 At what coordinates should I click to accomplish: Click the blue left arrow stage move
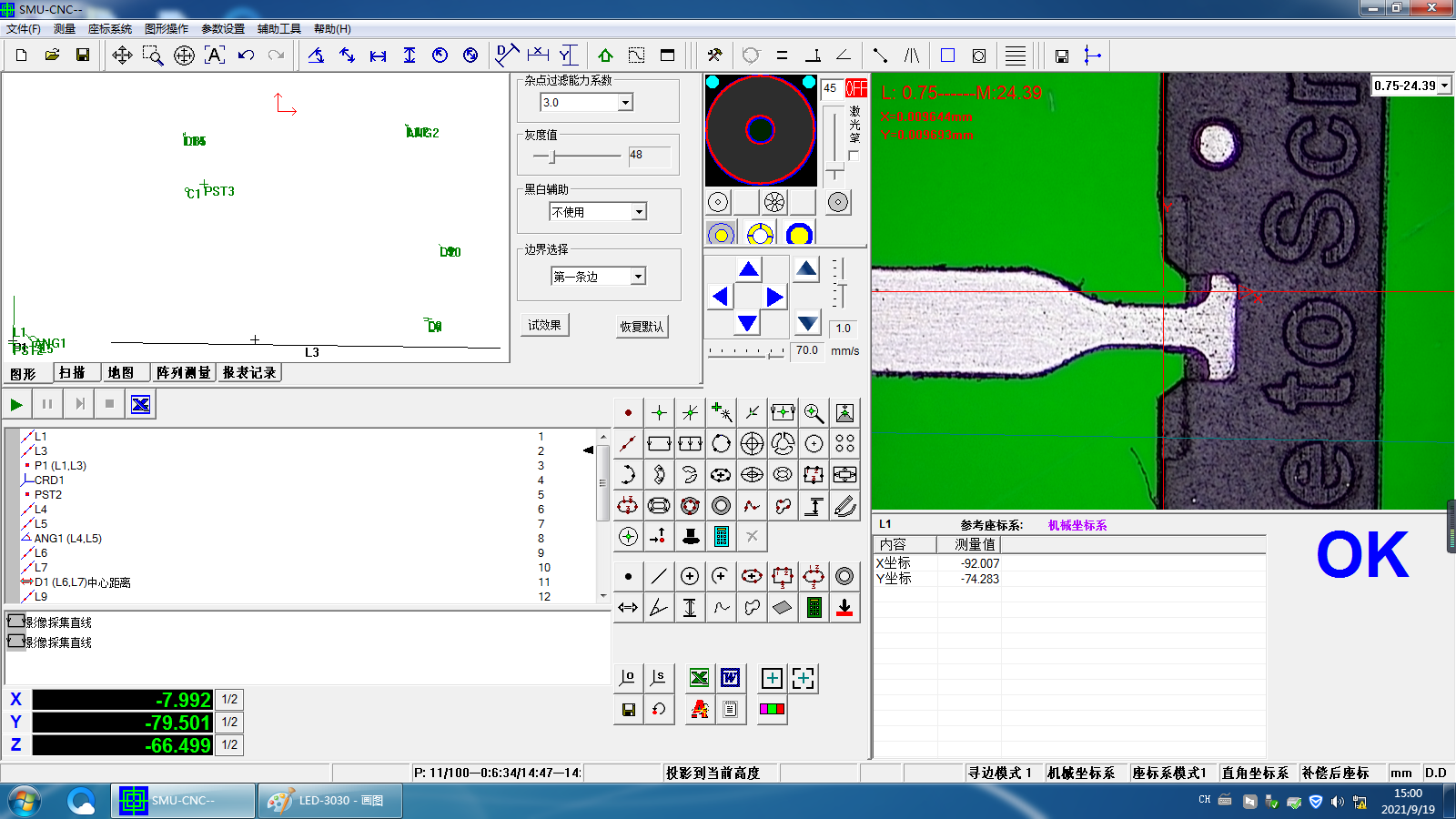pos(720,297)
